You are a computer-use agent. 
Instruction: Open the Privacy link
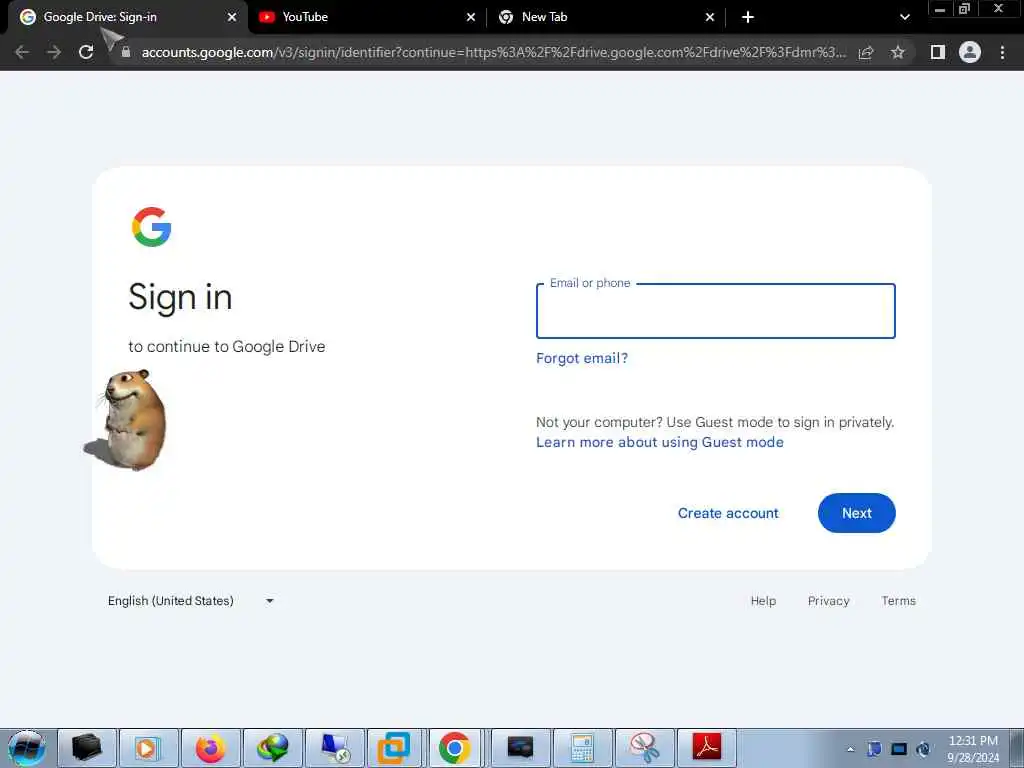pos(829,601)
